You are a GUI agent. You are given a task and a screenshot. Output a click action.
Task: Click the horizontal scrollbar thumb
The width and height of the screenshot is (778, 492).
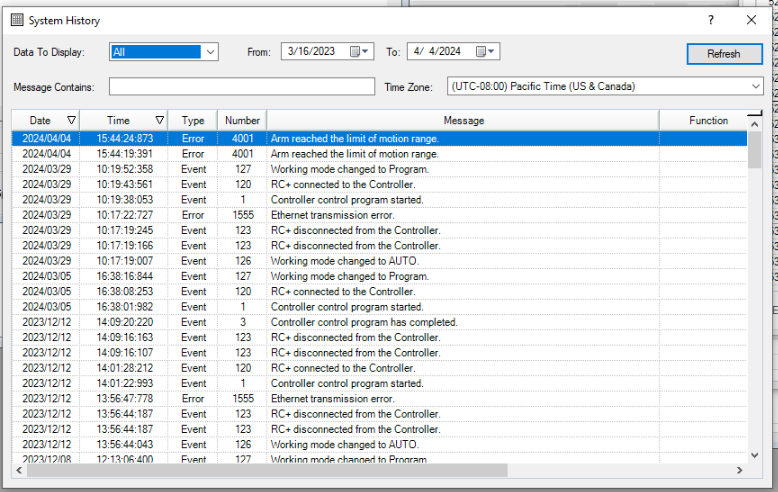(267, 470)
